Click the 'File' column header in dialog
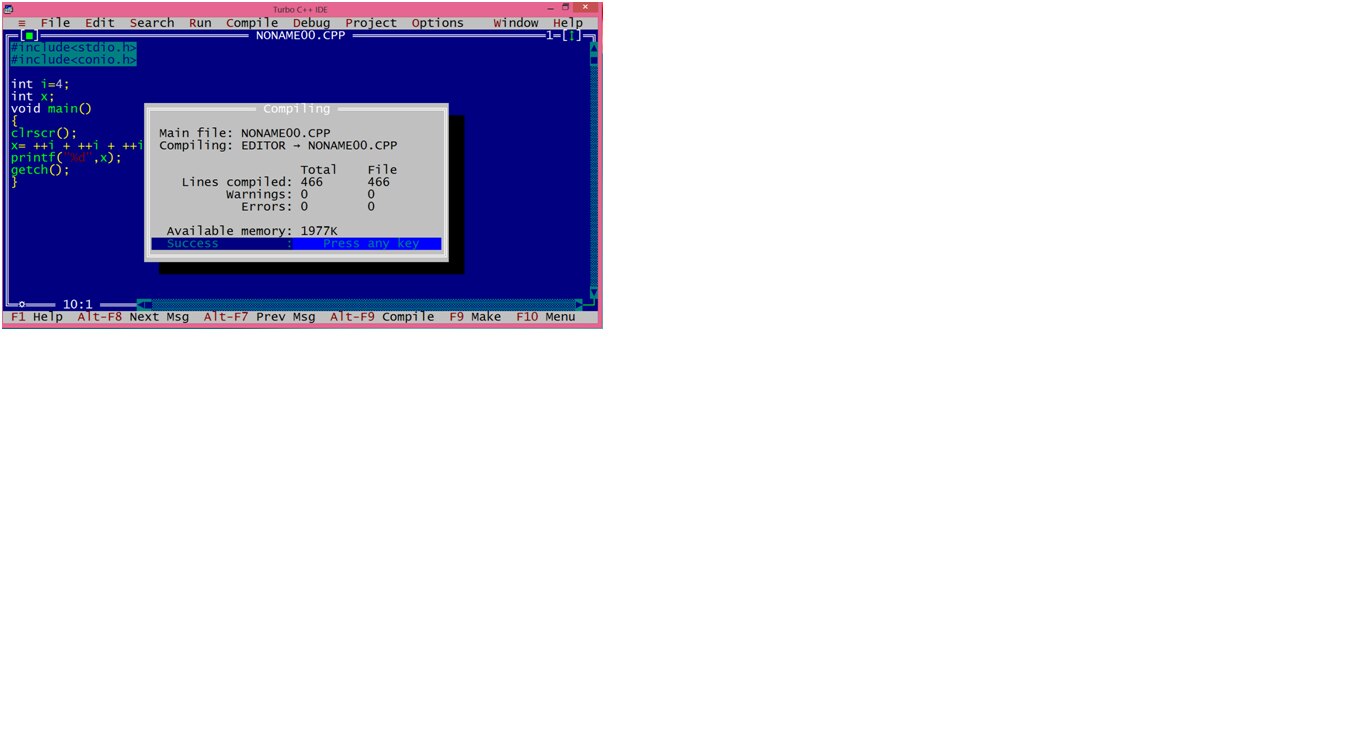The height and width of the screenshot is (736, 1352). [382, 170]
